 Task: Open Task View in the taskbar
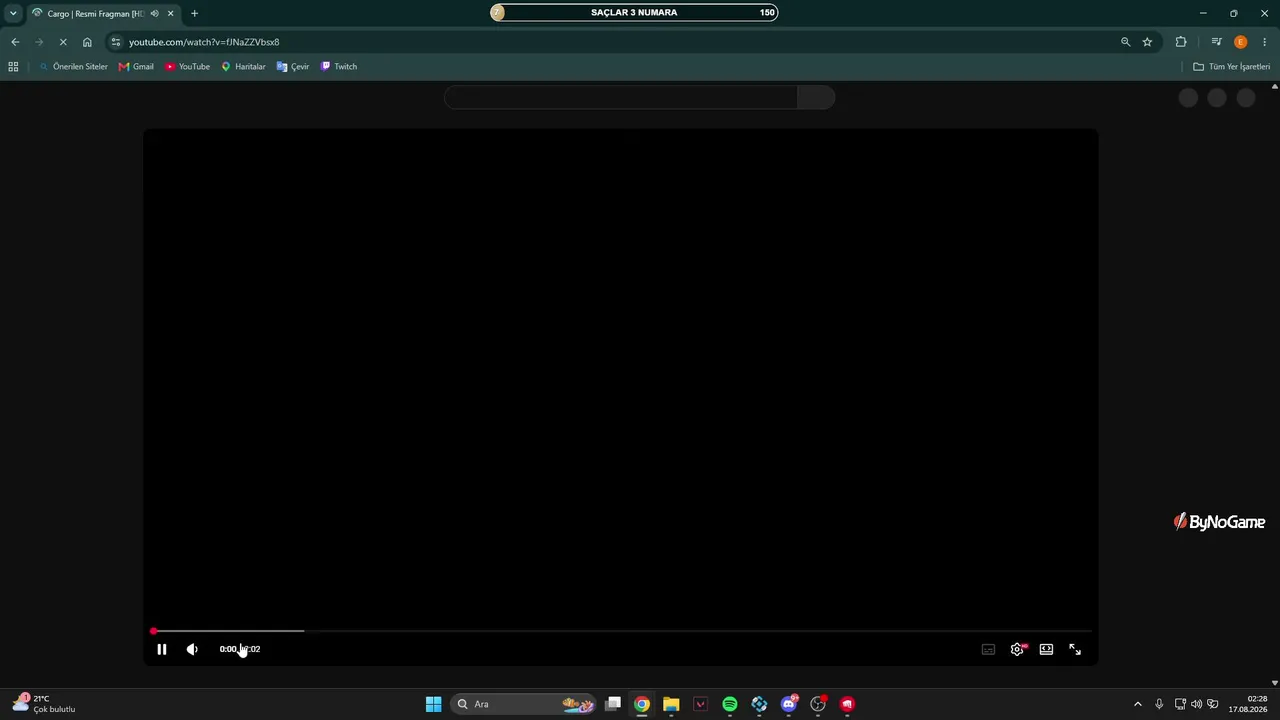point(613,704)
